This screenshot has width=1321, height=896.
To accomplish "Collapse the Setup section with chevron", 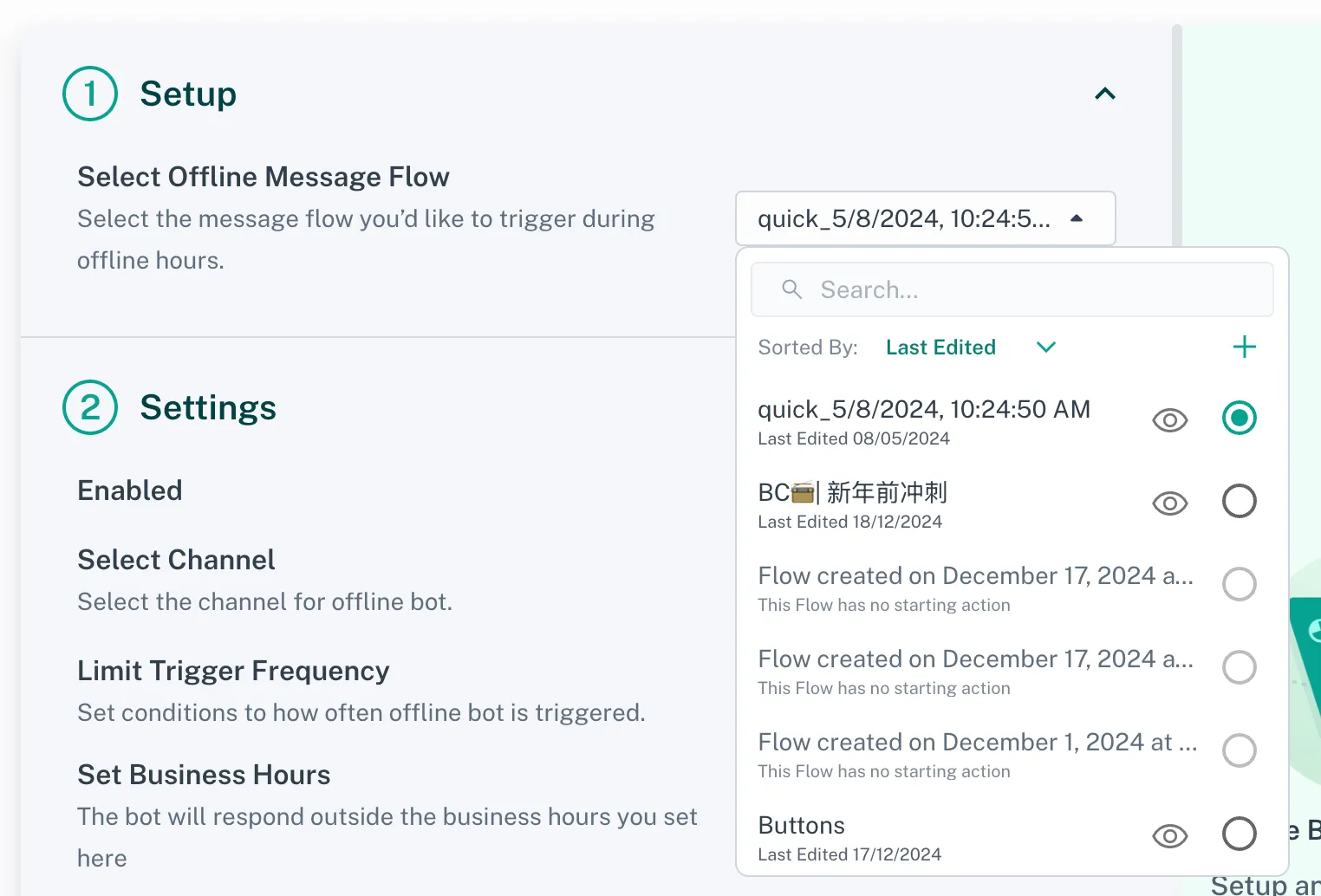I will click(1104, 94).
